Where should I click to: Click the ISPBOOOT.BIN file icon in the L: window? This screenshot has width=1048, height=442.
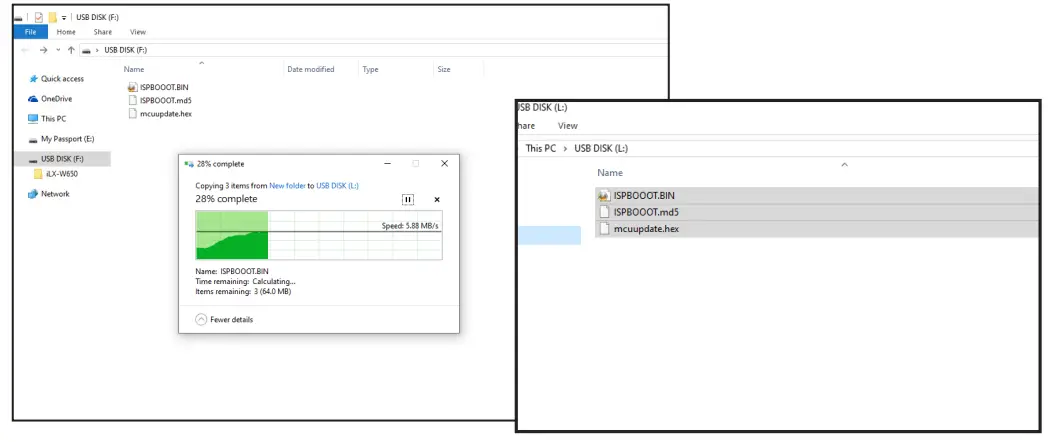(604, 196)
